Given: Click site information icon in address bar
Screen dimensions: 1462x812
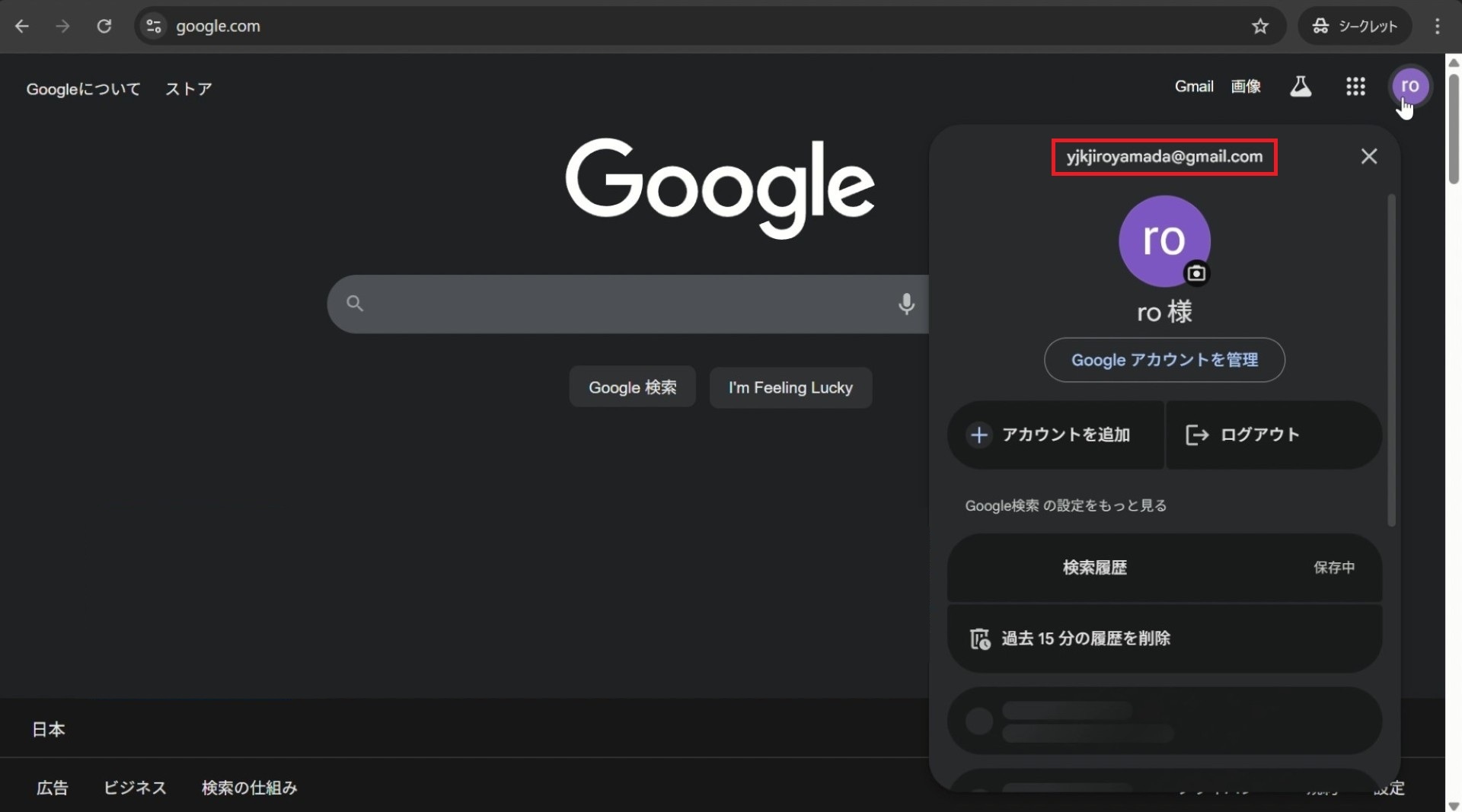Looking at the screenshot, I should click(x=154, y=26).
